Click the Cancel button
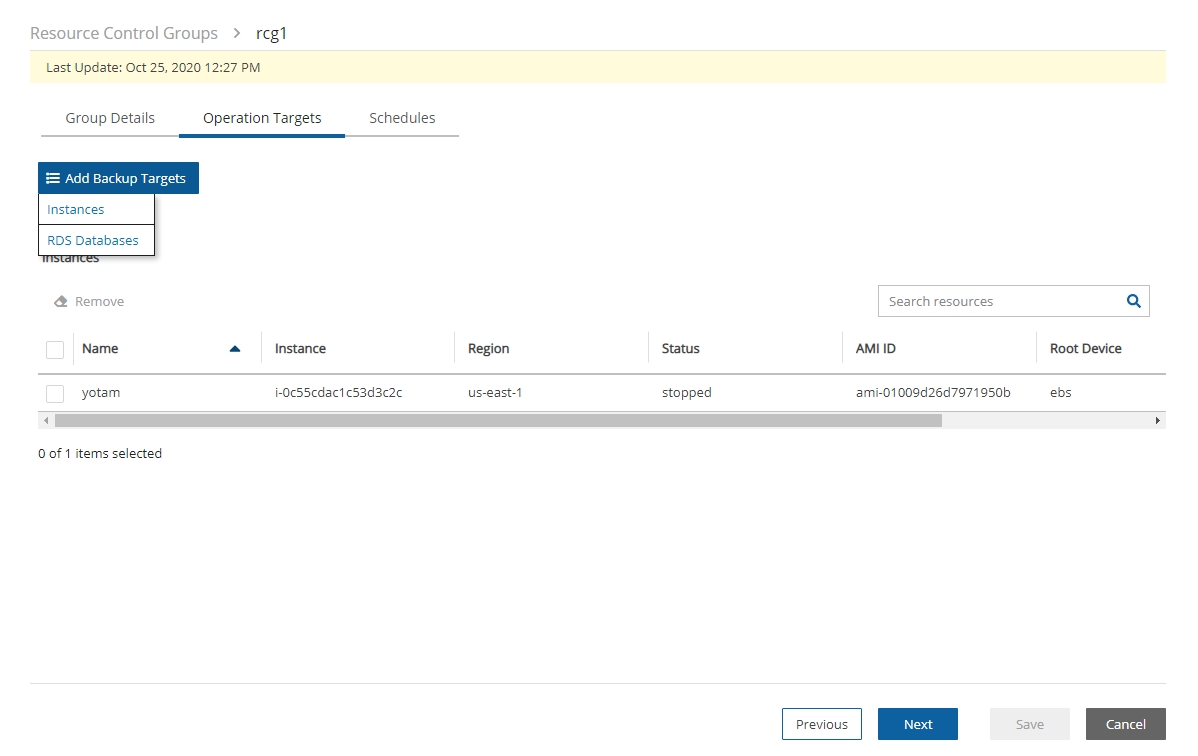This screenshot has width=1198, height=756. pos(1125,724)
